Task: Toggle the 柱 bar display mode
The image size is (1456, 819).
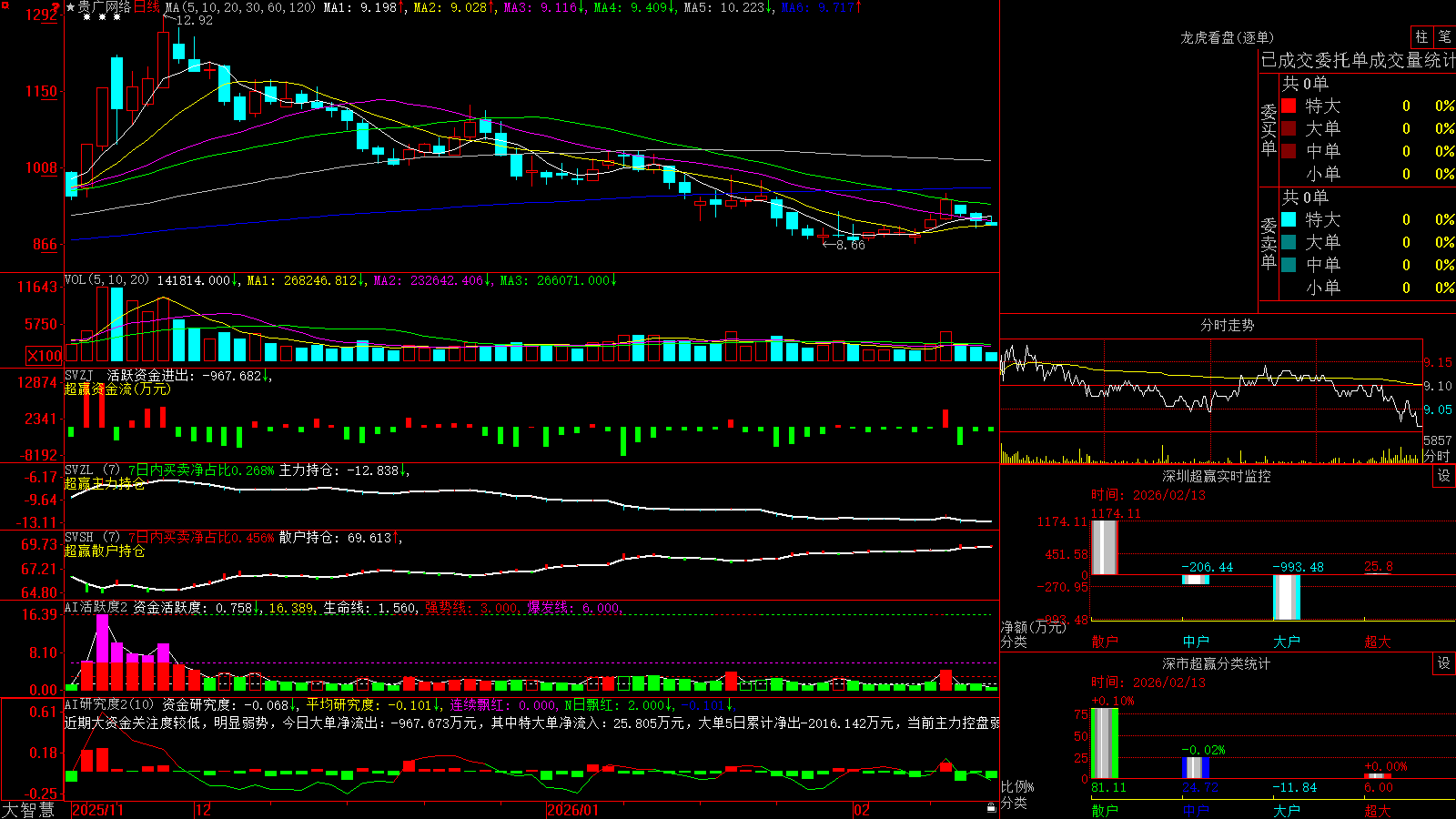Action: (x=1421, y=36)
